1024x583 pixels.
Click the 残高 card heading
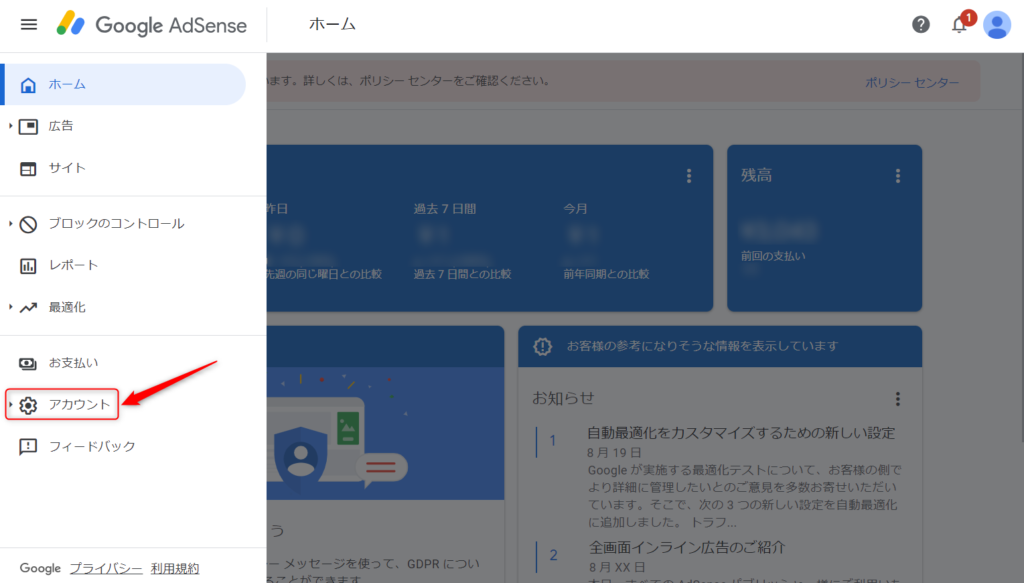click(756, 175)
